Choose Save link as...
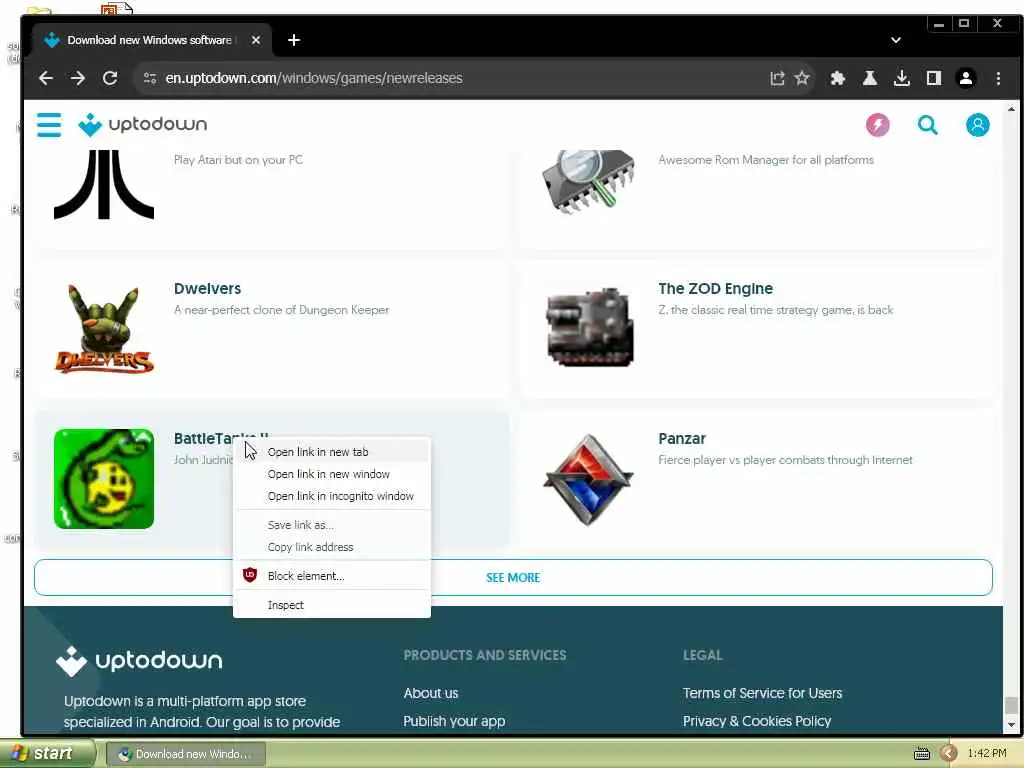The width and height of the screenshot is (1024, 768). tap(332, 525)
